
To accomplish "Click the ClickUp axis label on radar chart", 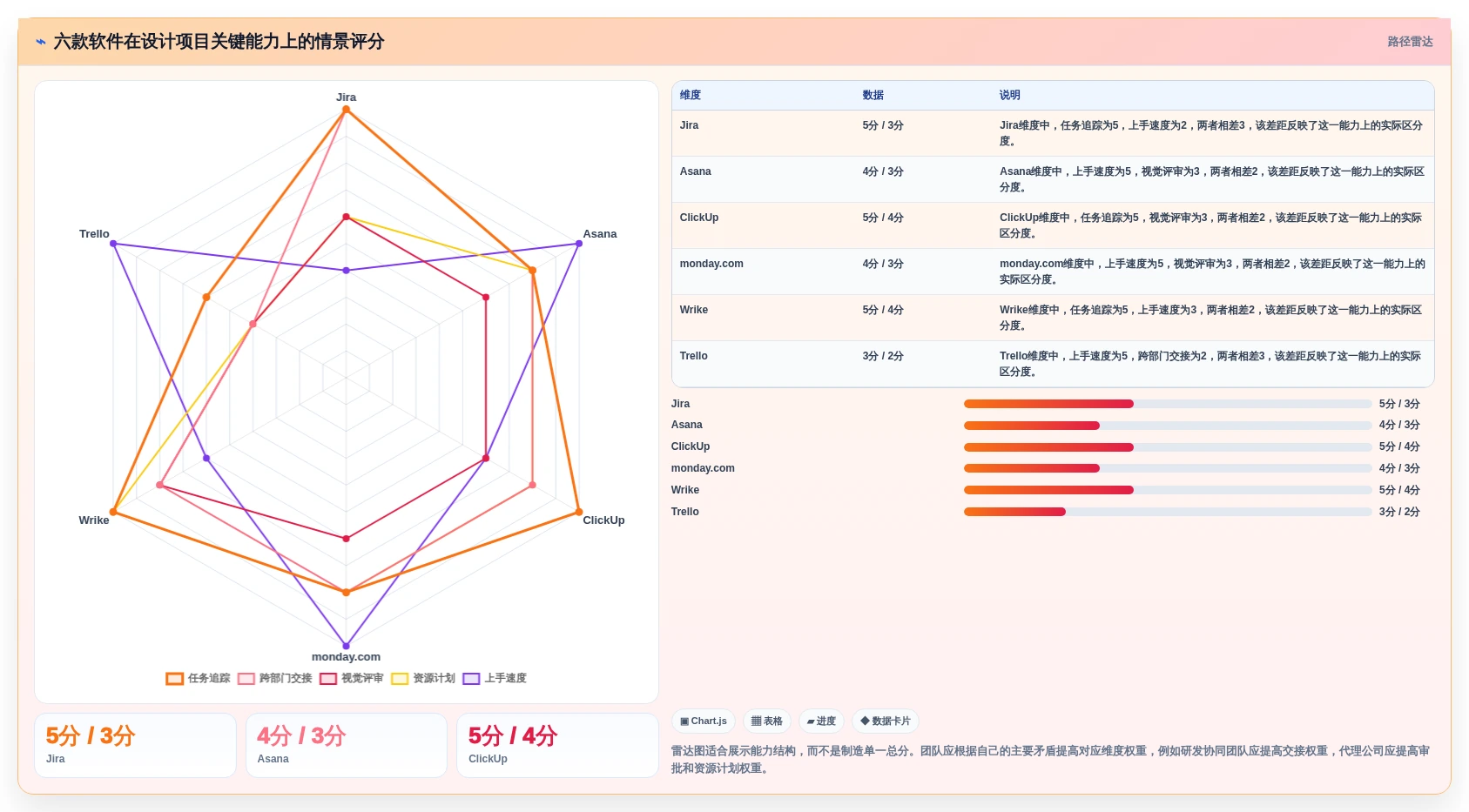I will (603, 520).
